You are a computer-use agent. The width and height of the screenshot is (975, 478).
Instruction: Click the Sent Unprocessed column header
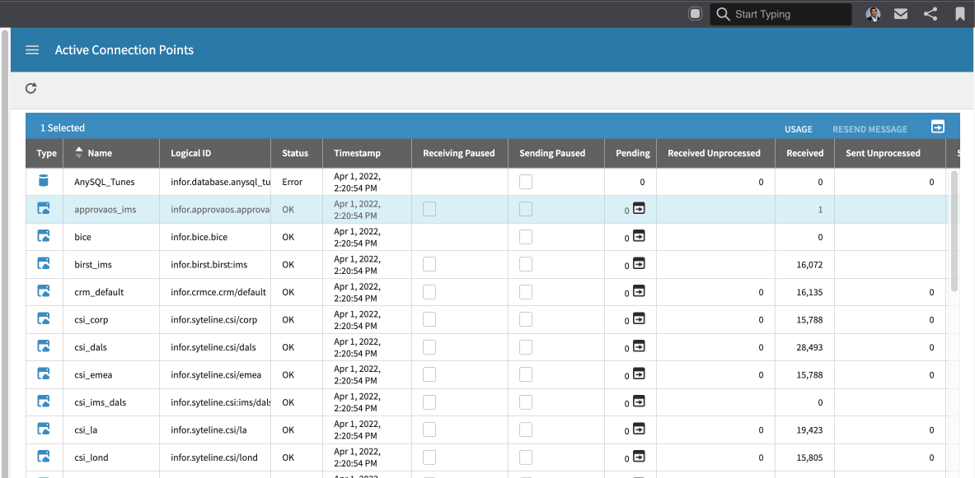coord(890,153)
